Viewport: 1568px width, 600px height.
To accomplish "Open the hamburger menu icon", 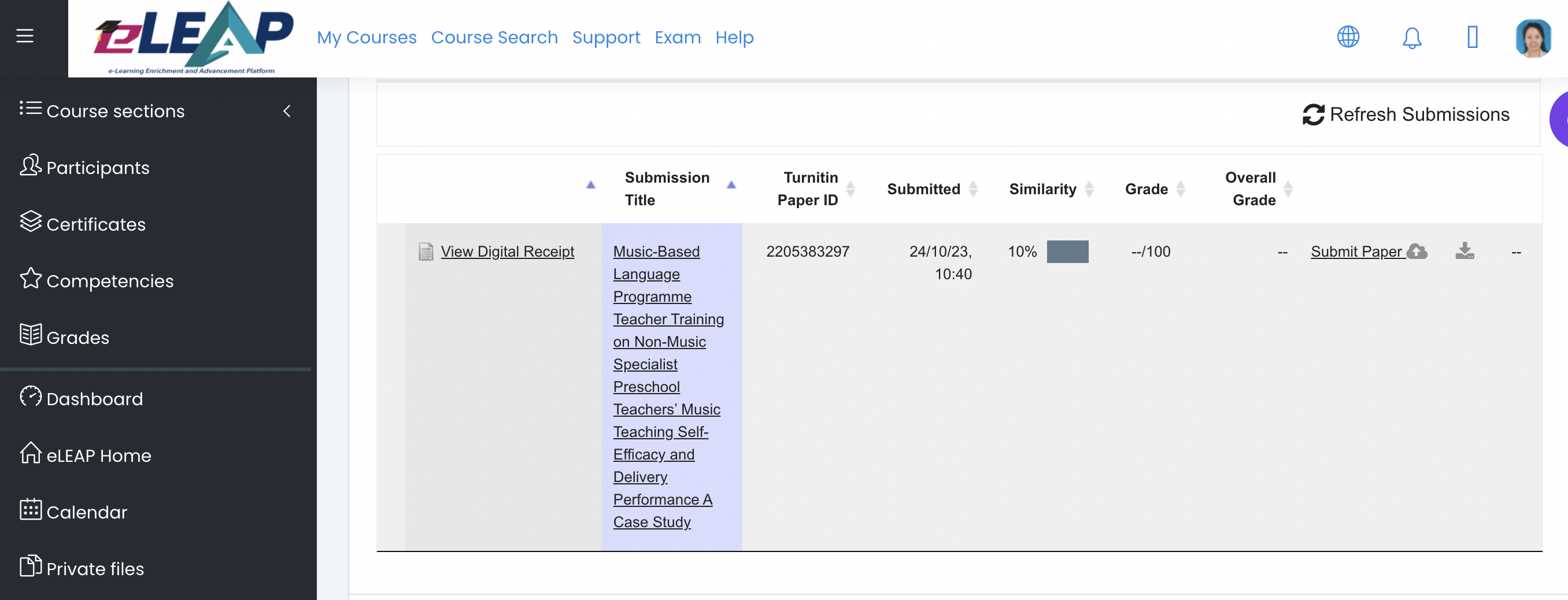I will tap(25, 36).
